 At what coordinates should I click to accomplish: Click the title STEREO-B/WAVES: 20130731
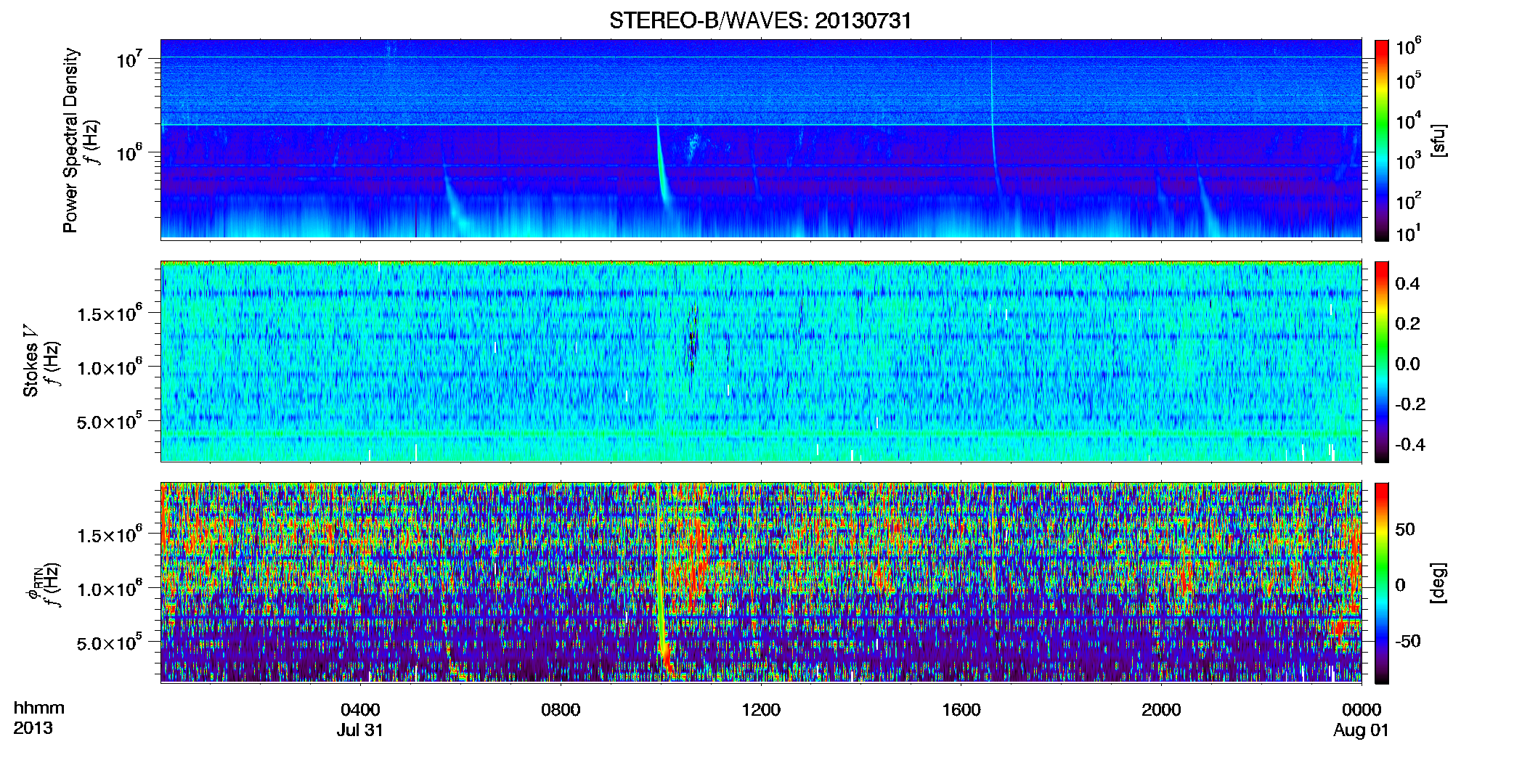pos(760,20)
